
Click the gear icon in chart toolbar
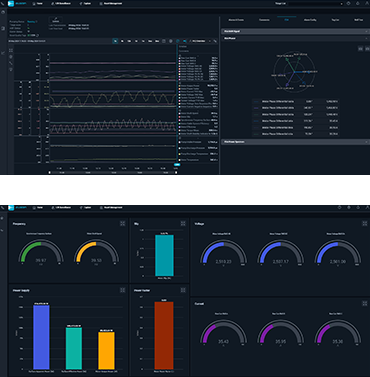pos(171,41)
